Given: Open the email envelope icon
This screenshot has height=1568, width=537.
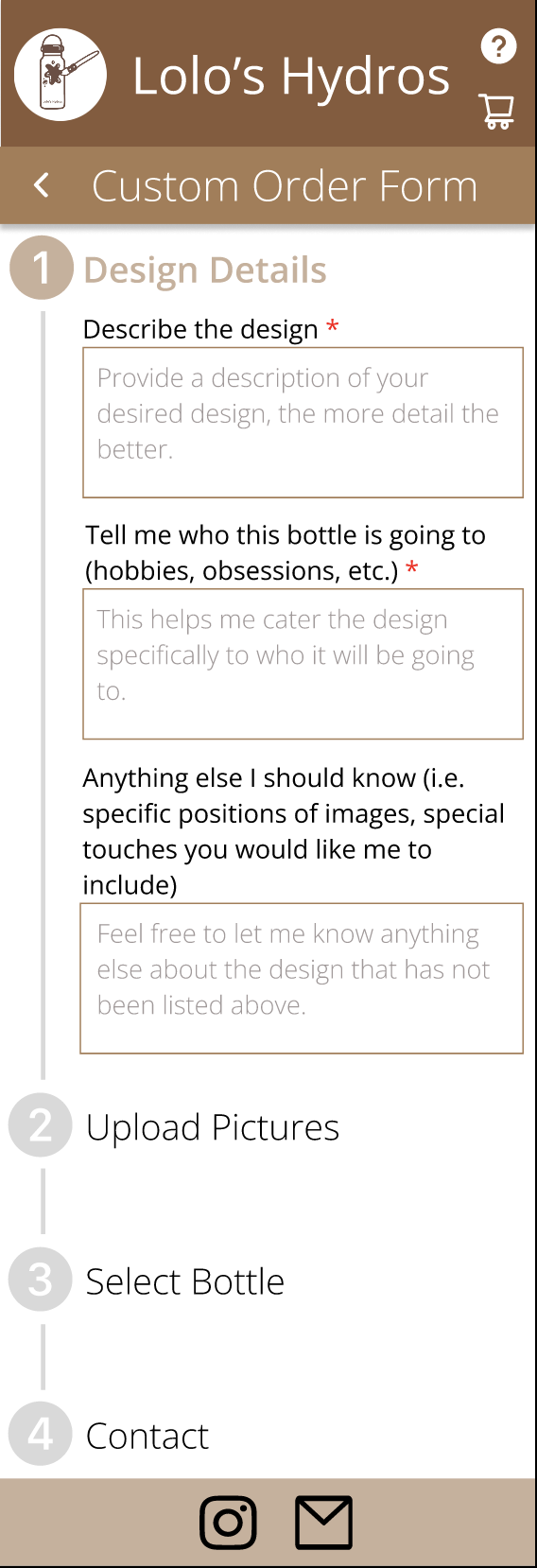Looking at the screenshot, I should [x=324, y=1523].
